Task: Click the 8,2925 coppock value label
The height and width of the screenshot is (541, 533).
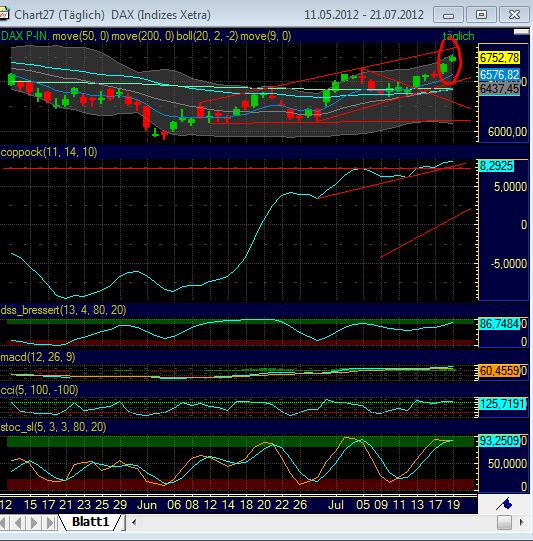Action: pos(496,166)
